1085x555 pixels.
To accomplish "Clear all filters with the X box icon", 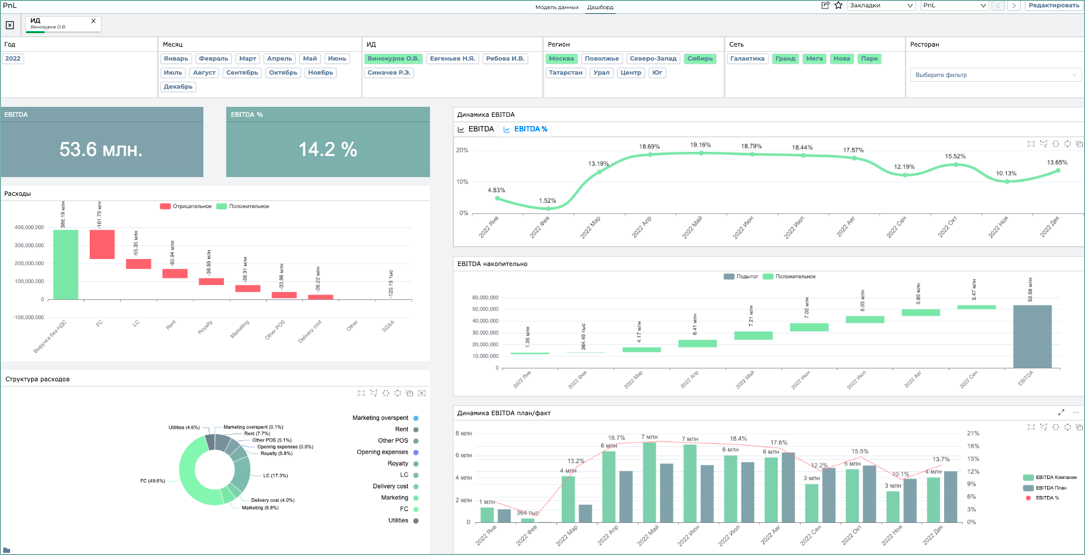I will (10, 25).
